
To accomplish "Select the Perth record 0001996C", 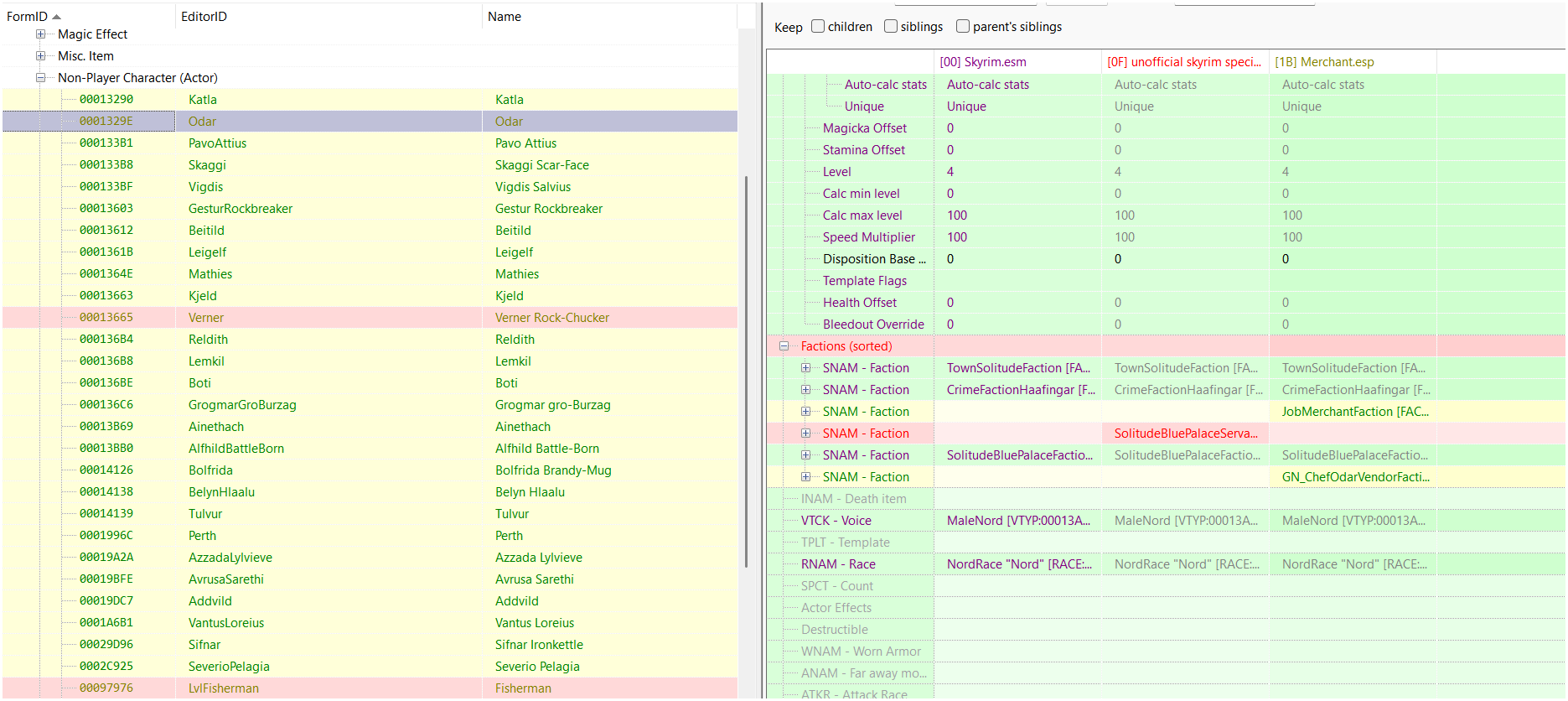I will pyautogui.click(x=370, y=536).
